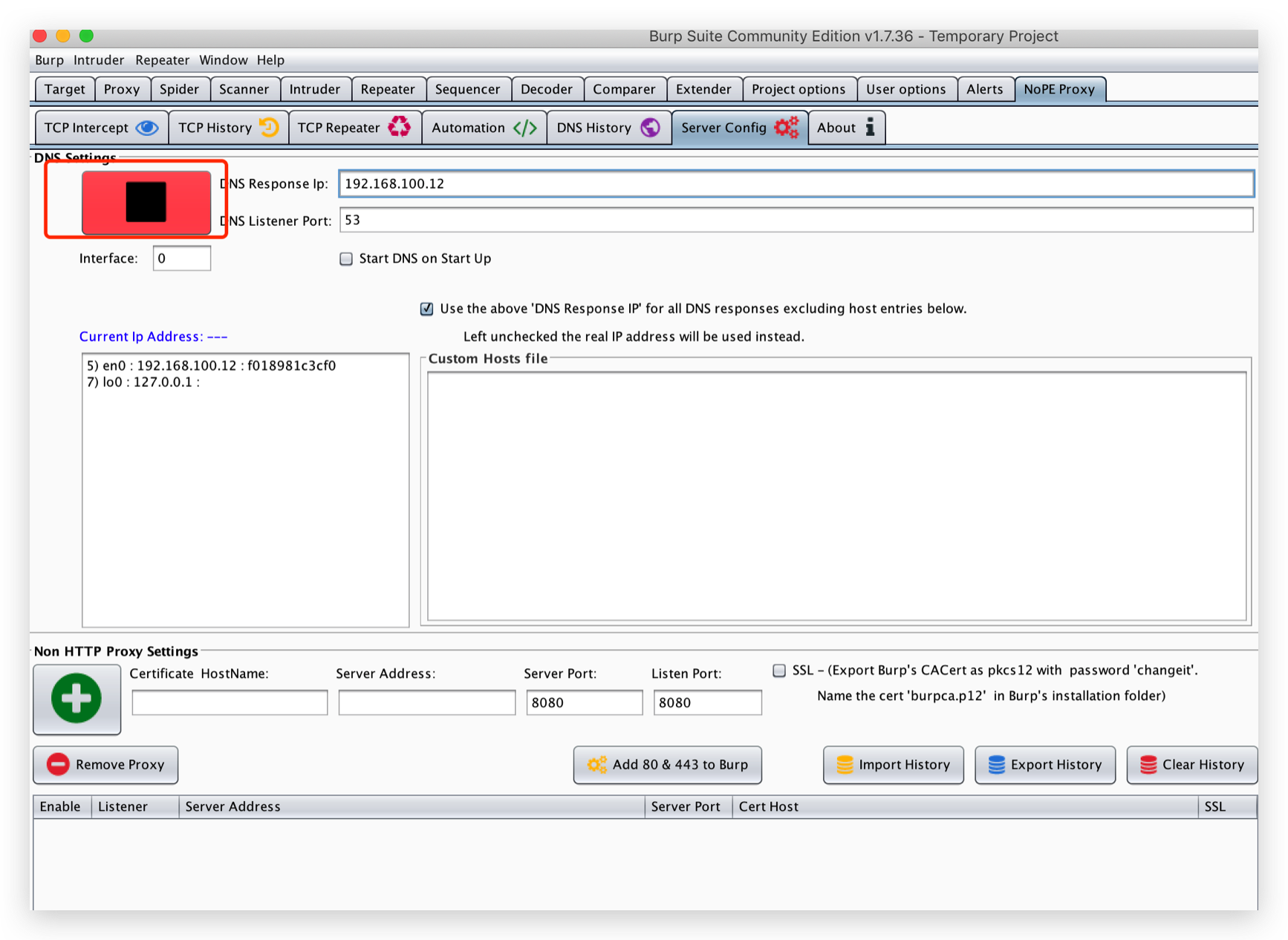This screenshot has width=1288, height=940.
Task: Switch to the Alerts tab
Action: coord(985,89)
